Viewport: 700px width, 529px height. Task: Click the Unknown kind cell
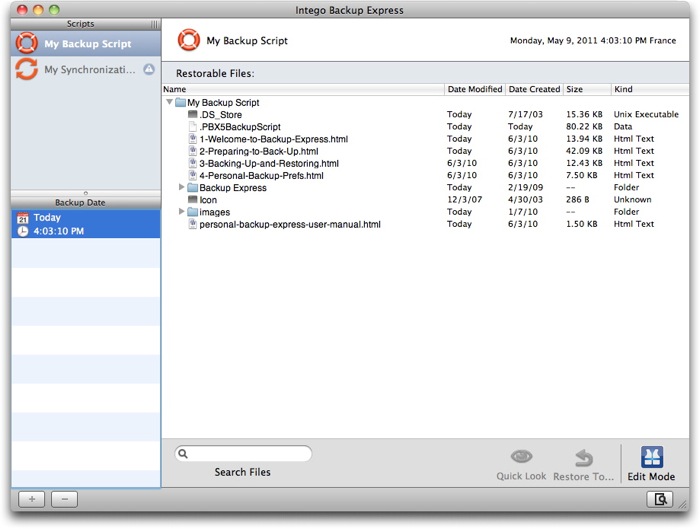pos(632,200)
